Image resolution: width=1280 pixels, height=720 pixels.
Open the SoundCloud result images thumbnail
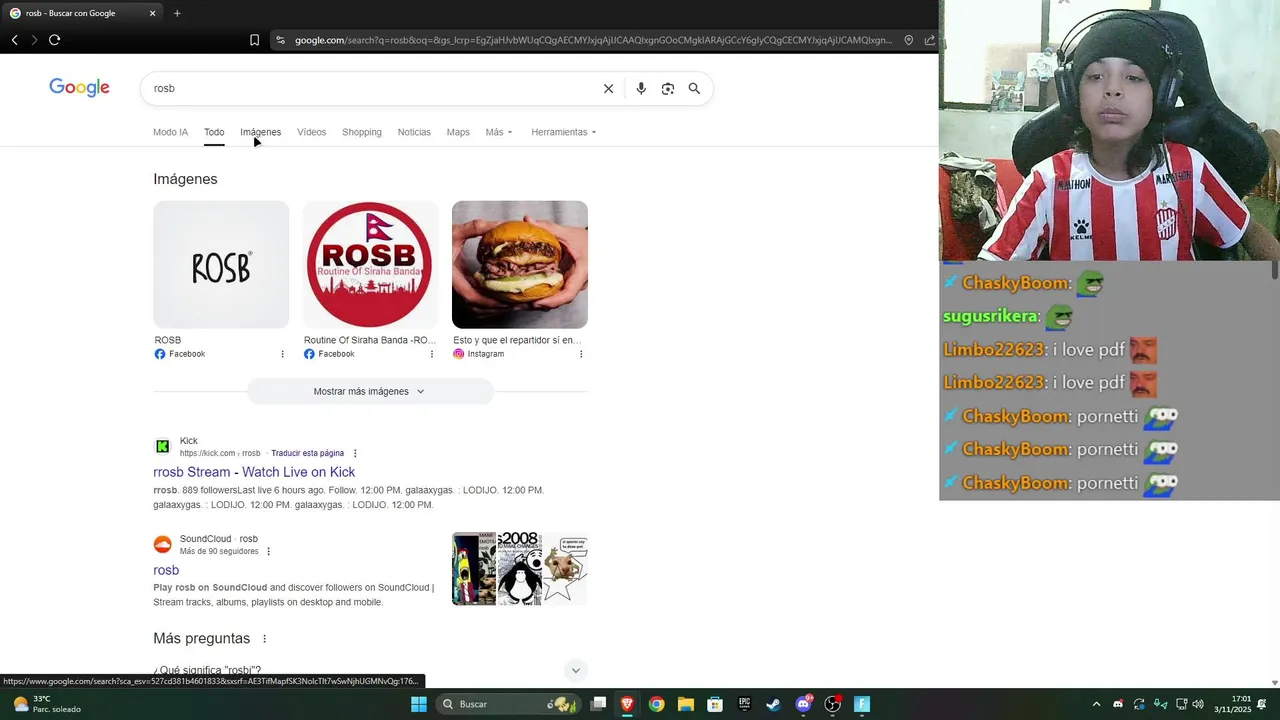(520, 569)
